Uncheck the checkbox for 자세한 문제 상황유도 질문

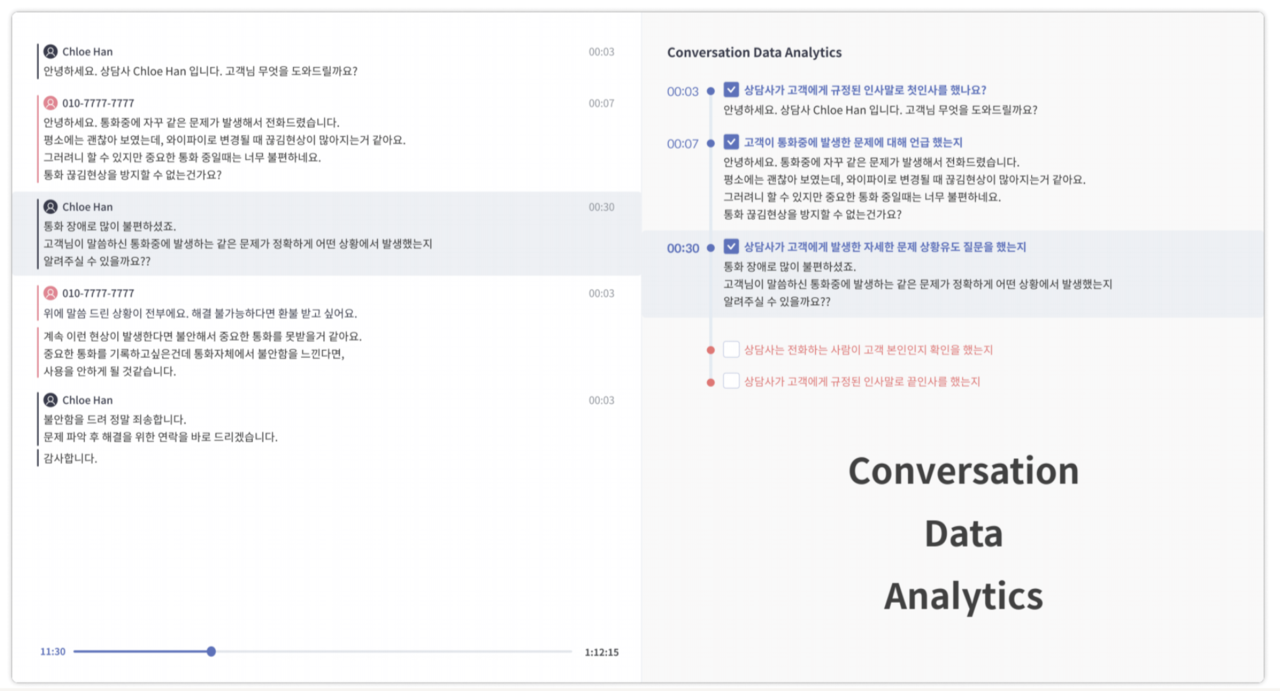731,246
